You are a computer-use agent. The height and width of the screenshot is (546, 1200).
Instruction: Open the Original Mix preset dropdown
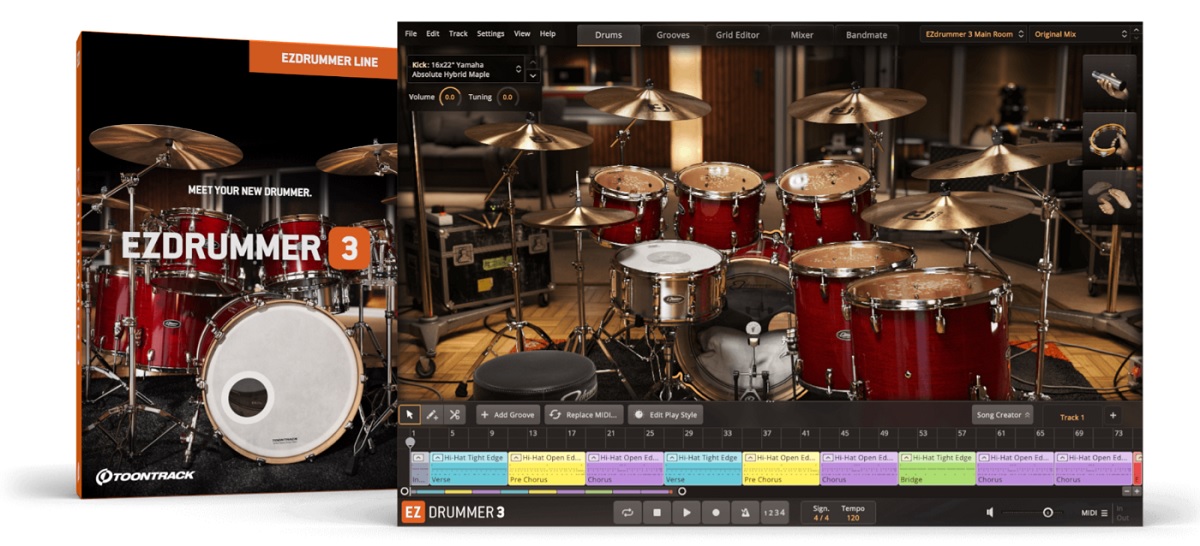[1082, 34]
